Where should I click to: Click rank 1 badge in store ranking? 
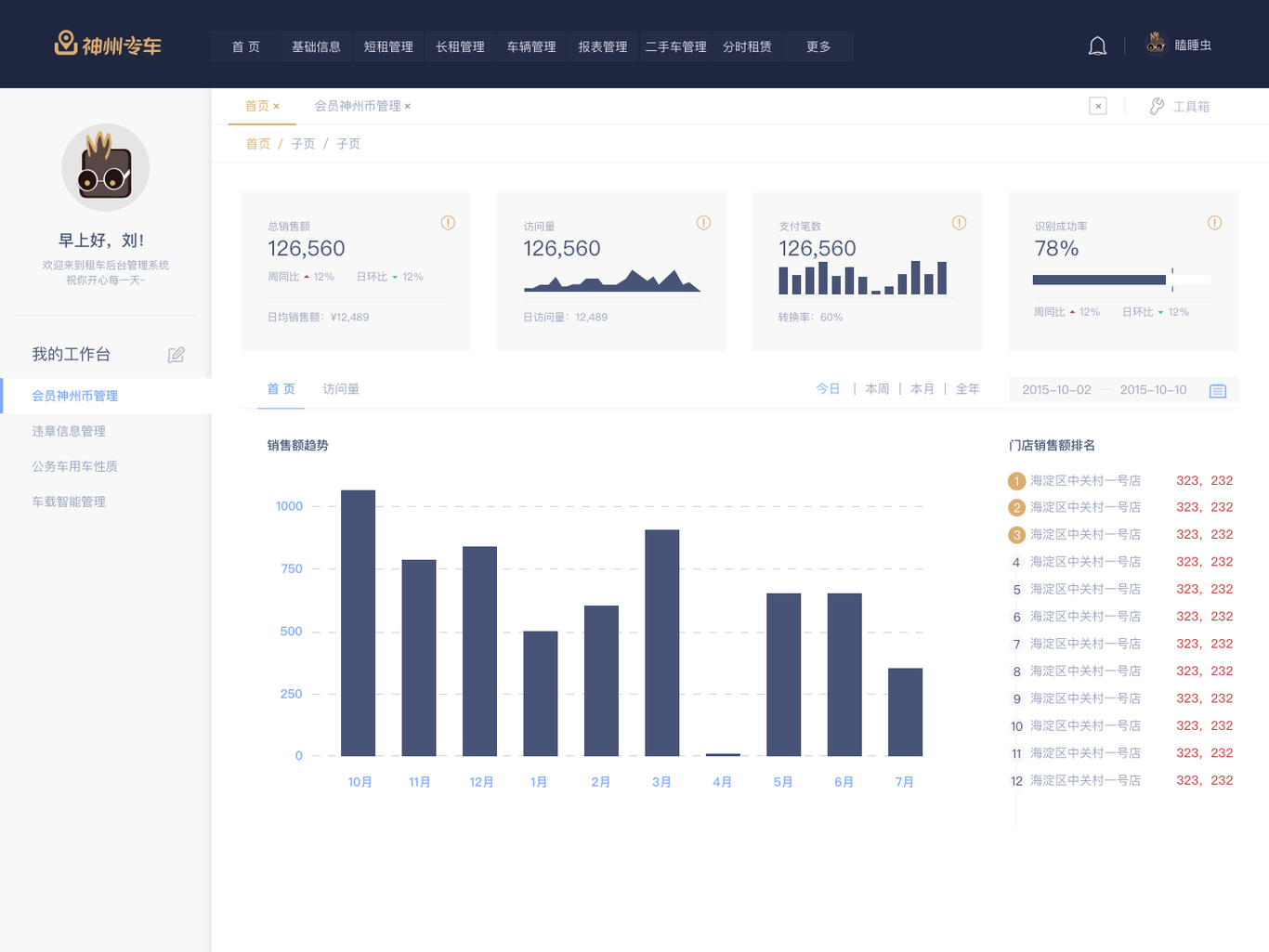1016,481
